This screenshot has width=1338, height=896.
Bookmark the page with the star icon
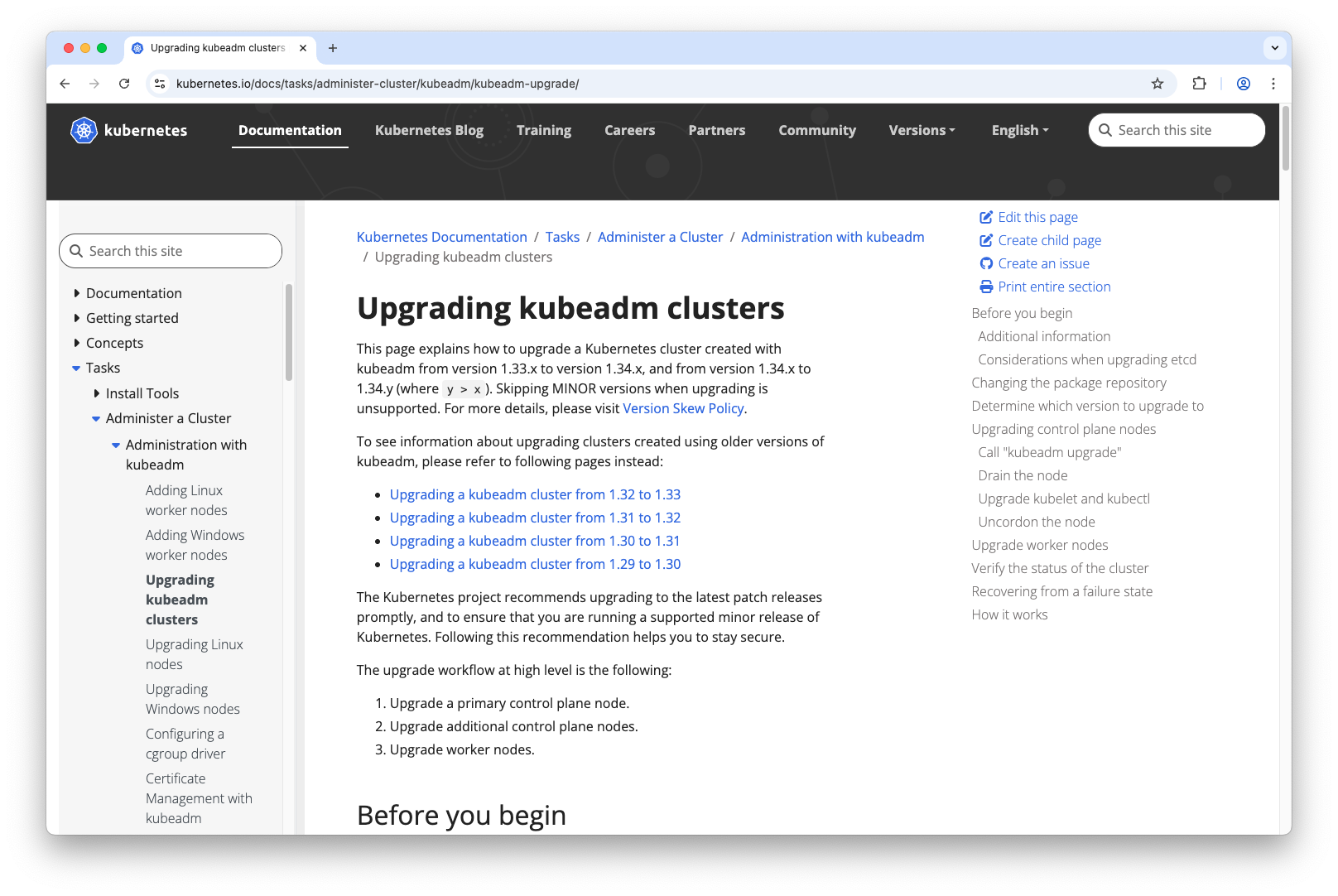pyautogui.click(x=1157, y=84)
